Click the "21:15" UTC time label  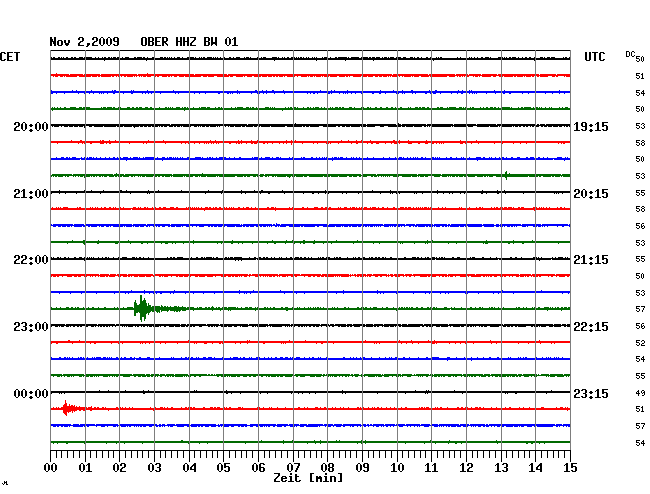[x=591, y=260]
